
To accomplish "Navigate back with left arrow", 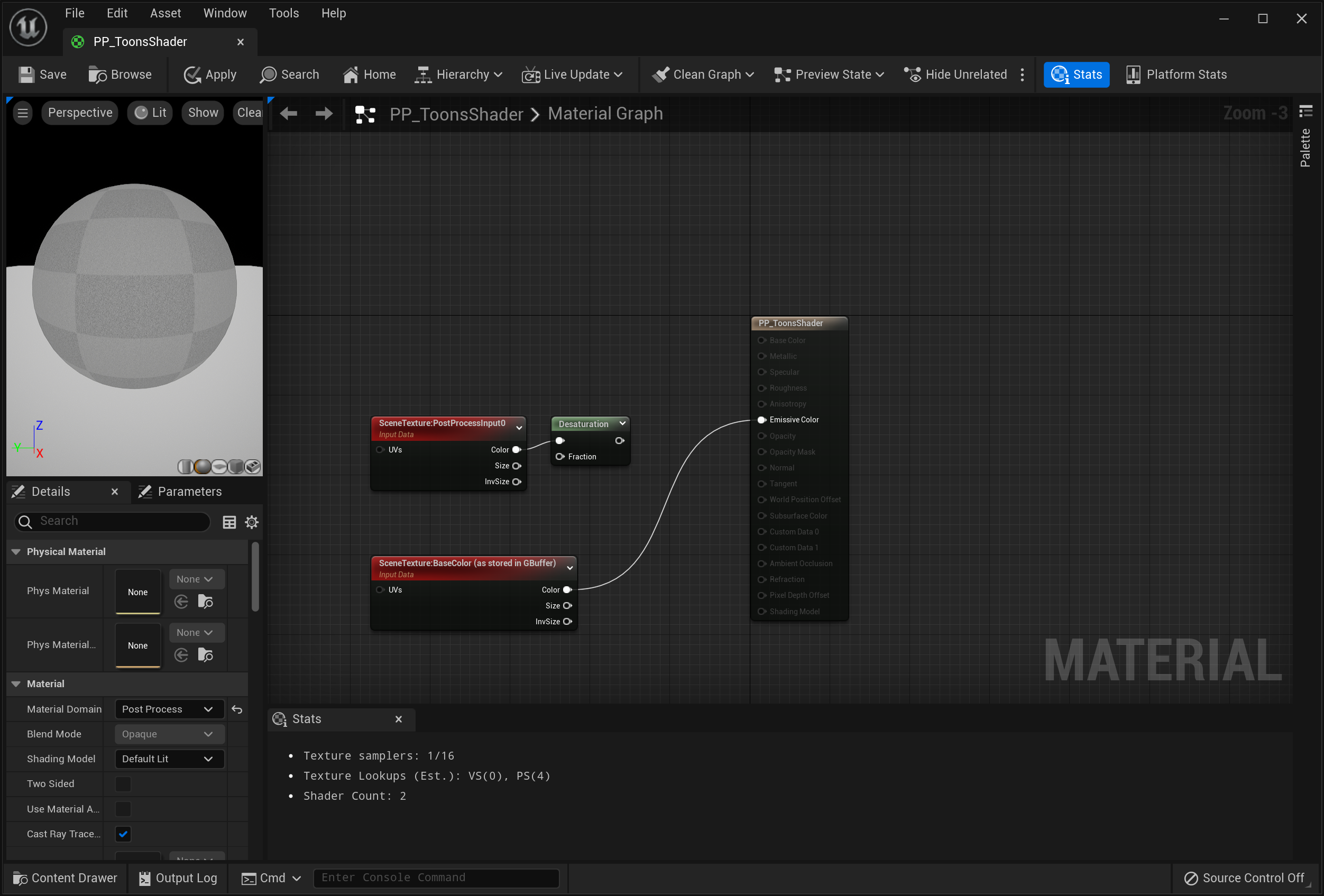I will click(289, 114).
